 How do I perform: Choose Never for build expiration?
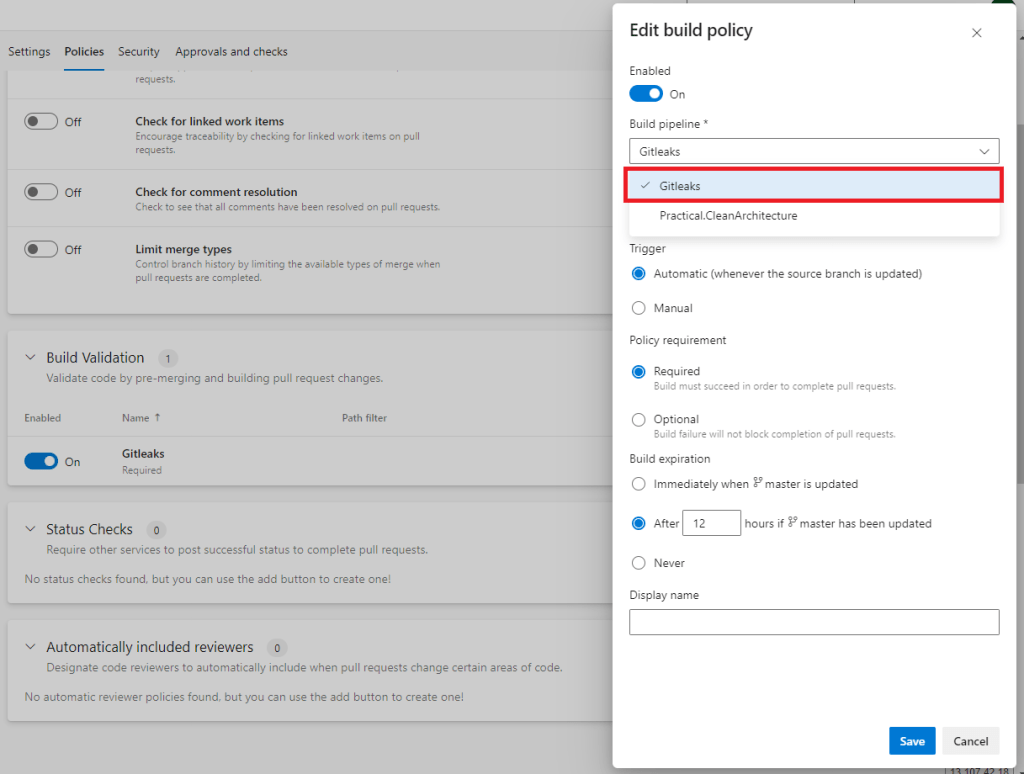639,563
